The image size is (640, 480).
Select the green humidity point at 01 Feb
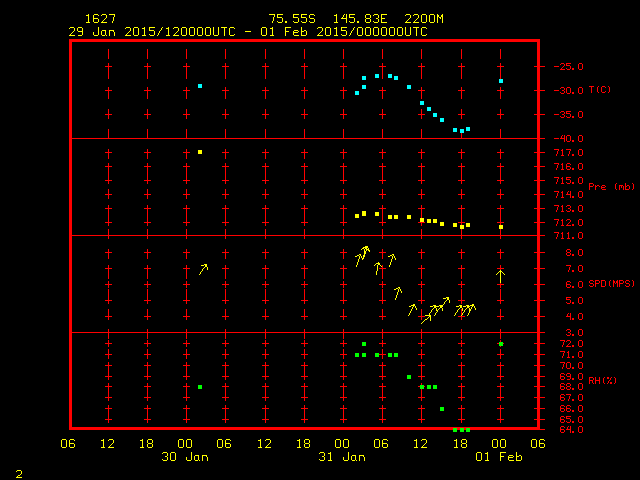pyautogui.click(x=501, y=344)
